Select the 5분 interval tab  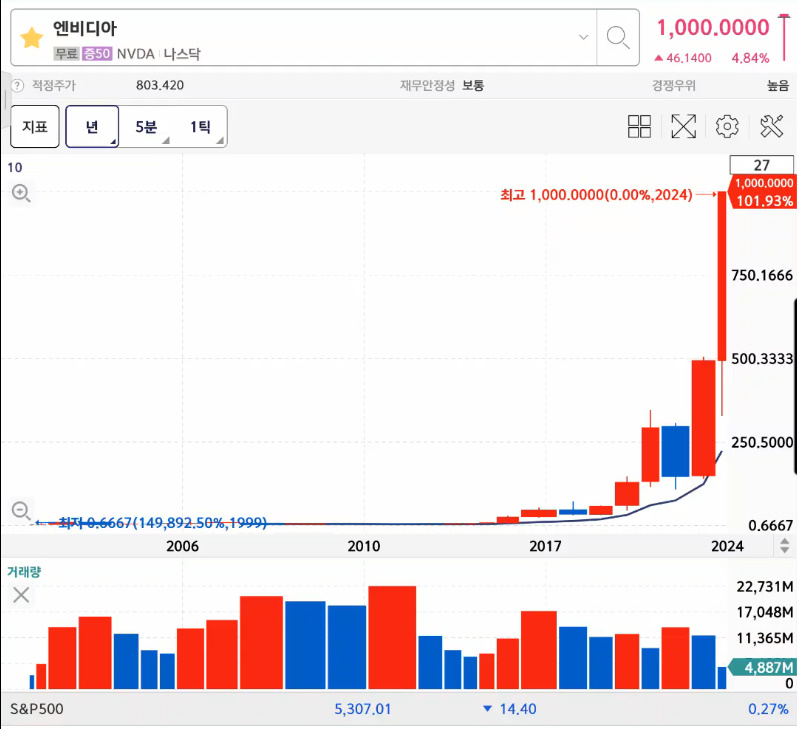[146, 127]
